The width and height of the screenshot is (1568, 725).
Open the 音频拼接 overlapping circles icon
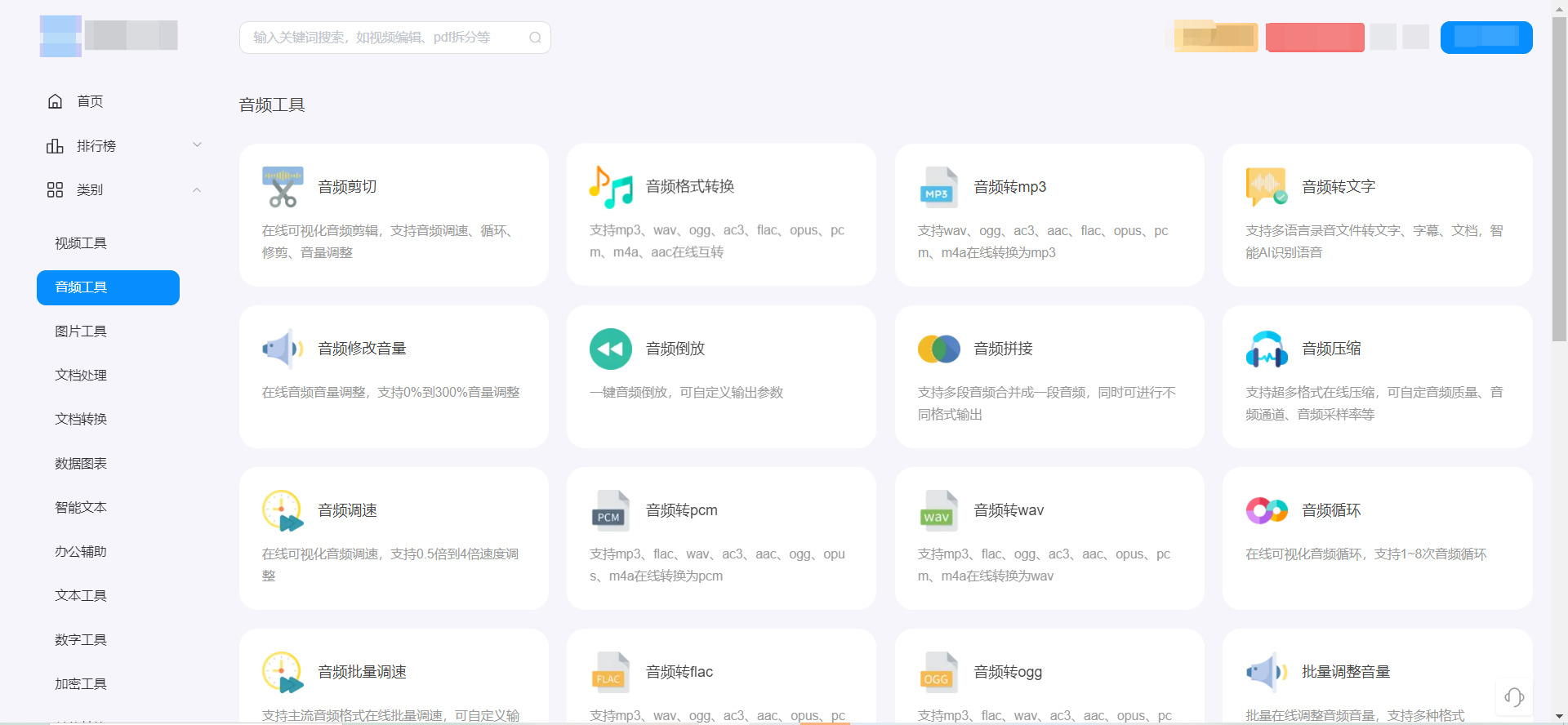pos(939,349)
